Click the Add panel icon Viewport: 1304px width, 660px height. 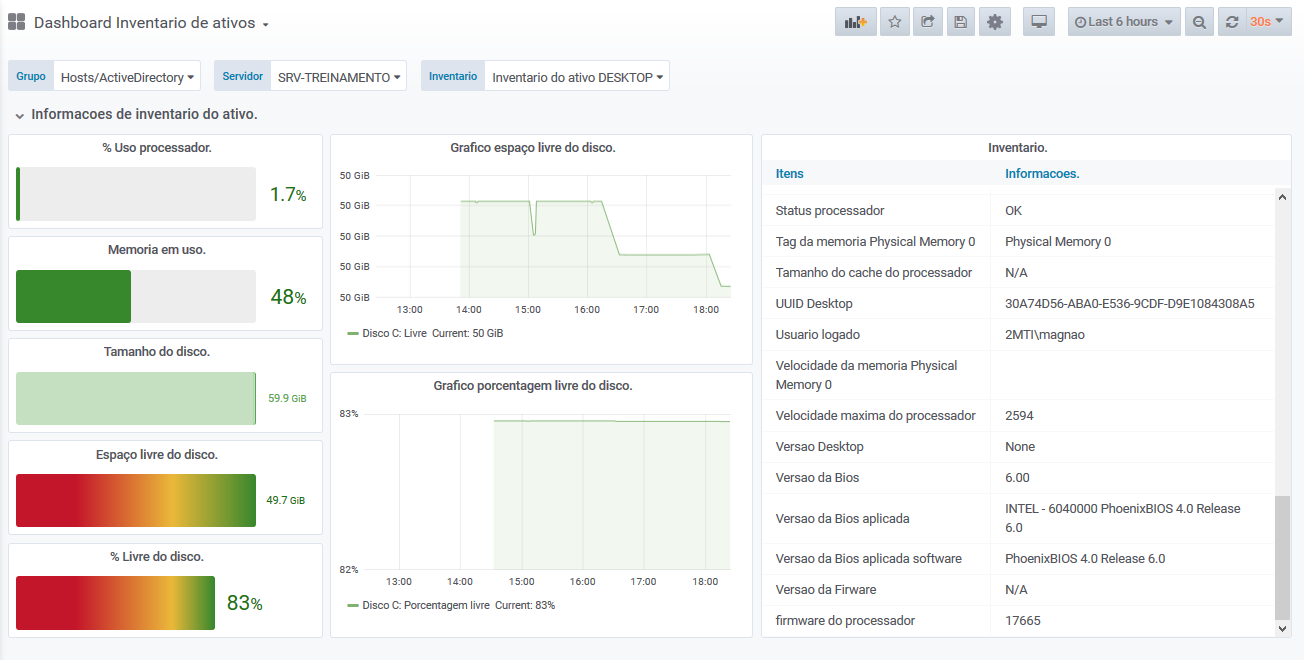coord(855,22)
